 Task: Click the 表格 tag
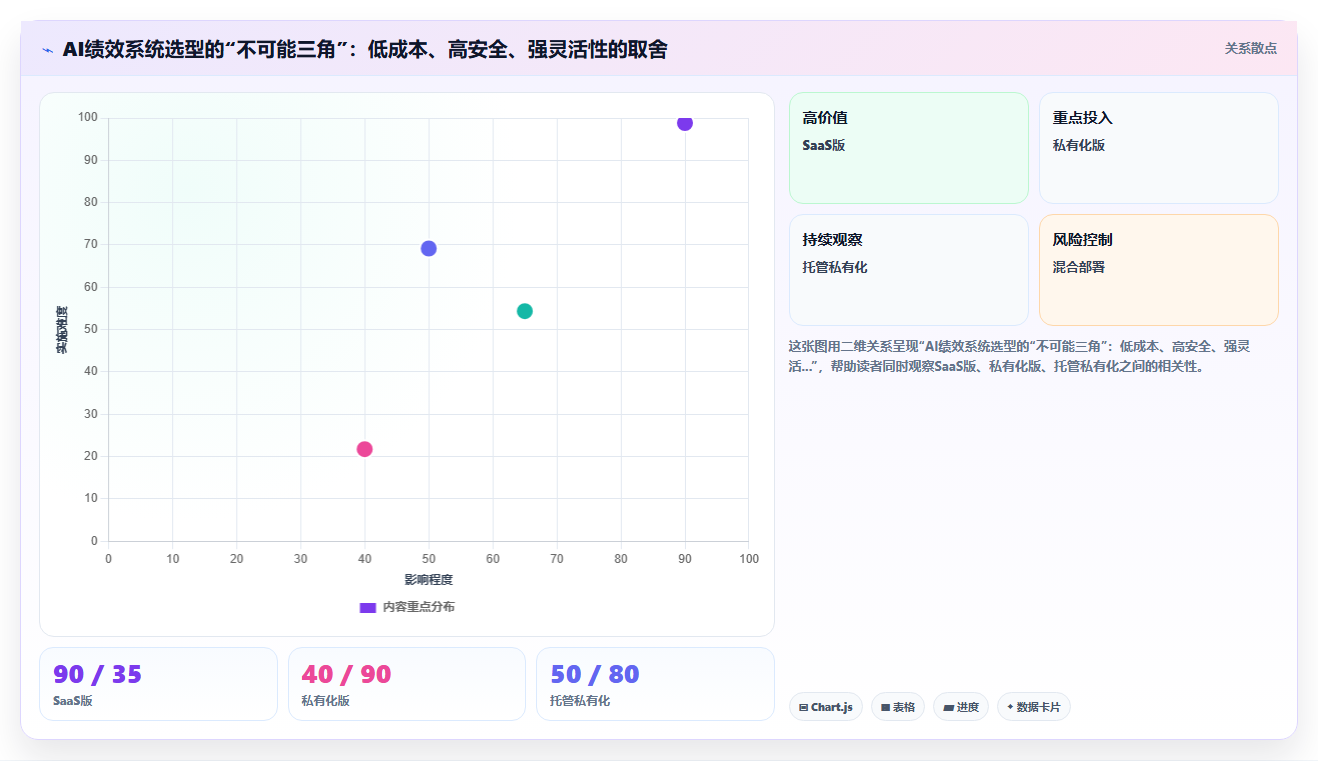[x=898, y=707]
